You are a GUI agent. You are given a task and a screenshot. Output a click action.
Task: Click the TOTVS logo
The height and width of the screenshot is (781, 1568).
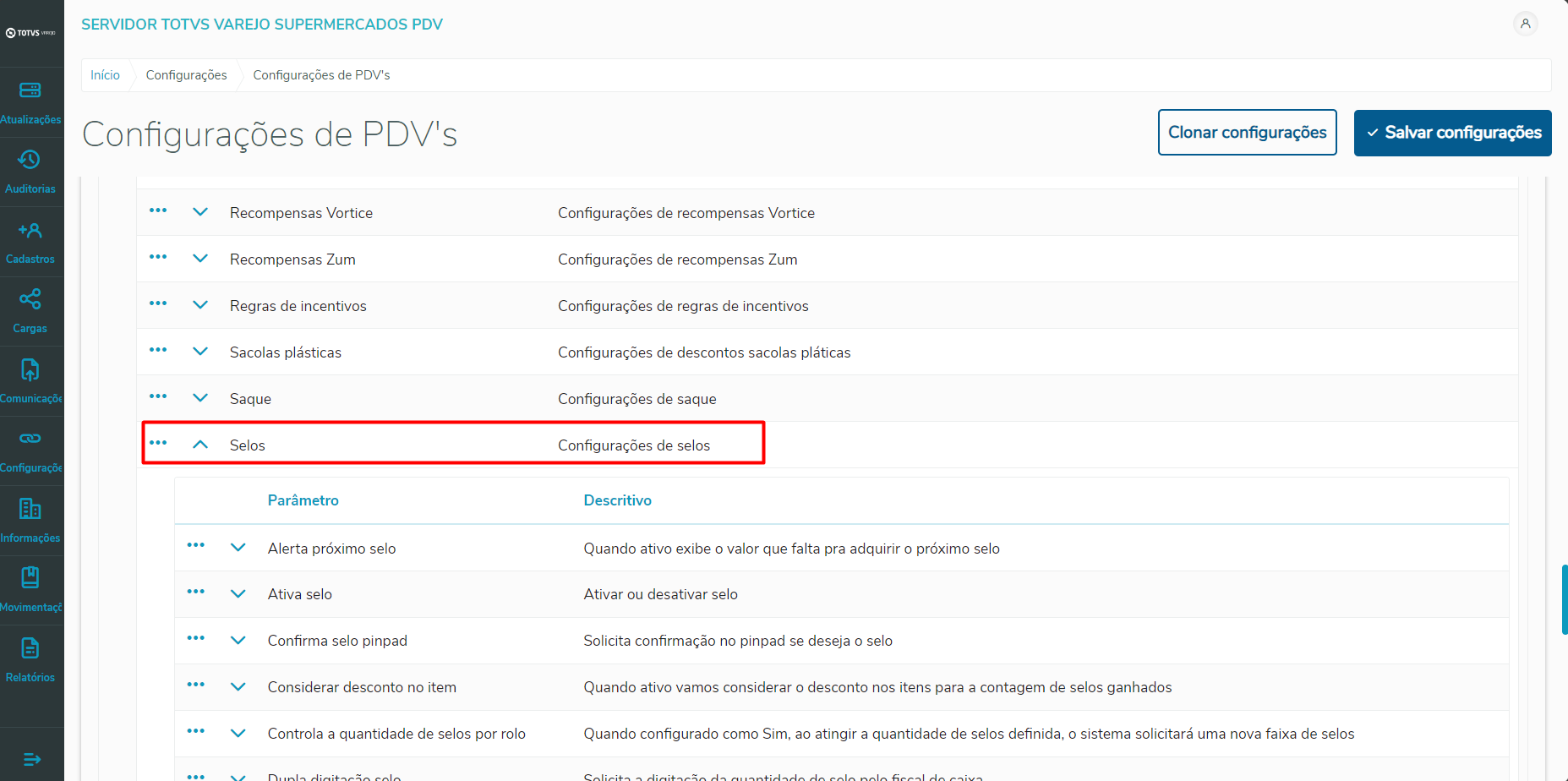[x=30, y=33]
